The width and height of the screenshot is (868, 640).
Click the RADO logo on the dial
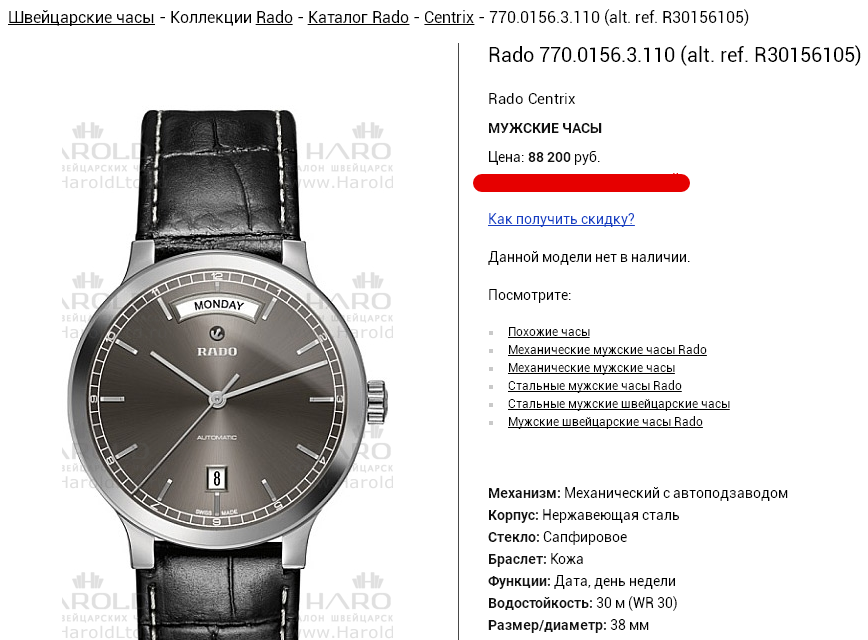(x=217, y=352)
